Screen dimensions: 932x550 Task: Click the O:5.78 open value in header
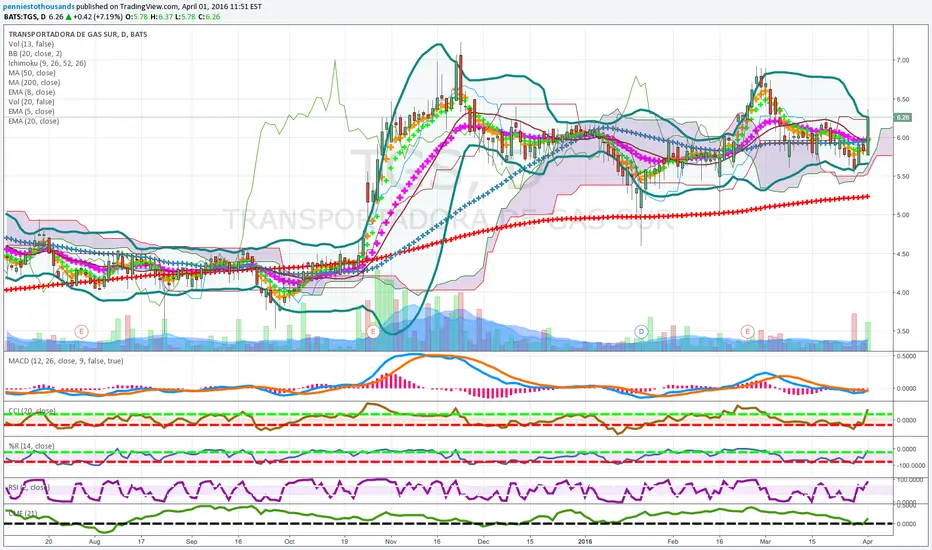coord(136,17)
